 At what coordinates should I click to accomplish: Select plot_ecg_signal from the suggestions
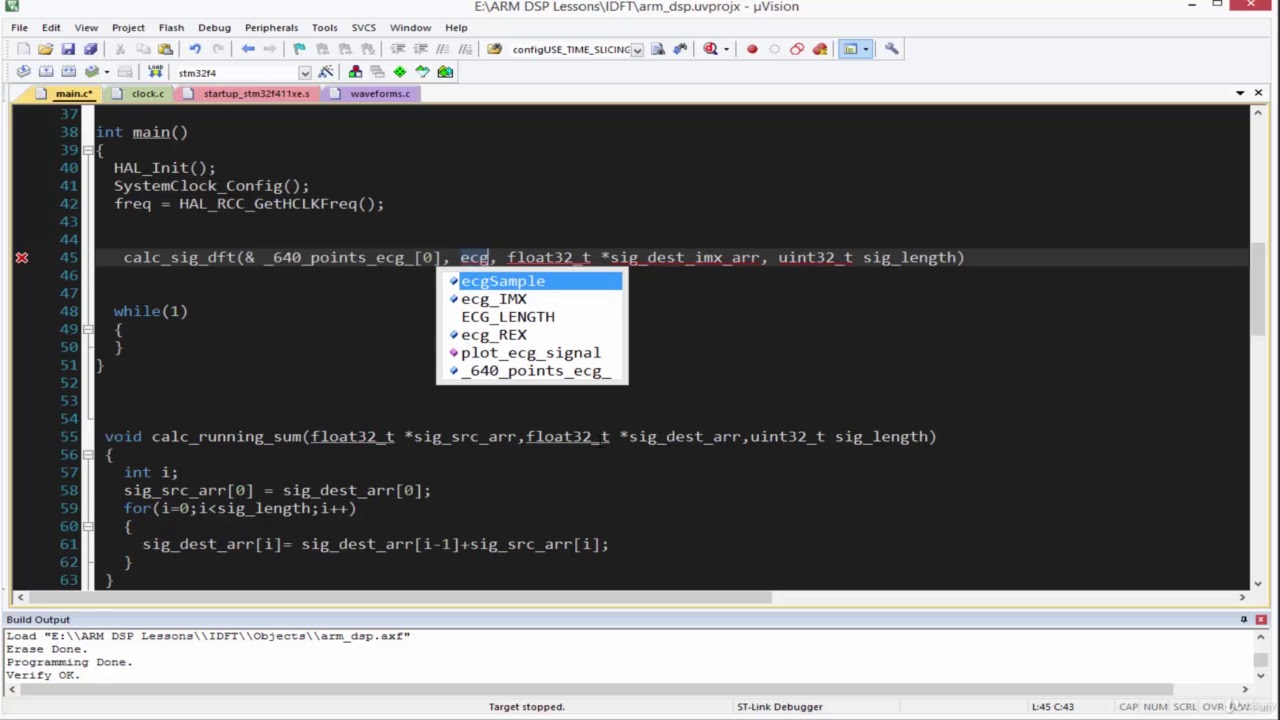click(x=533, y=353)
